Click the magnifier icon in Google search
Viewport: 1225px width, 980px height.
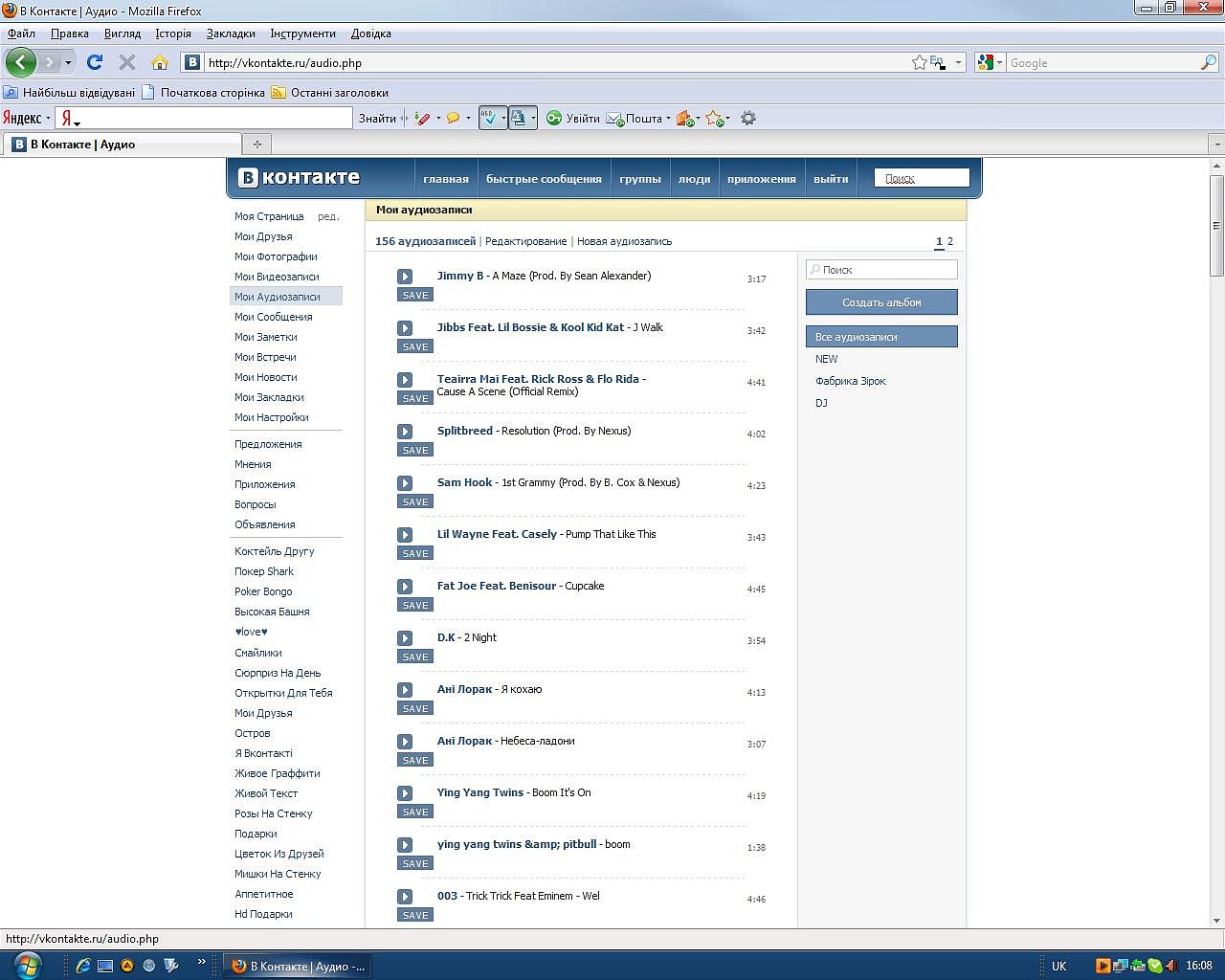coord(1208,62)
